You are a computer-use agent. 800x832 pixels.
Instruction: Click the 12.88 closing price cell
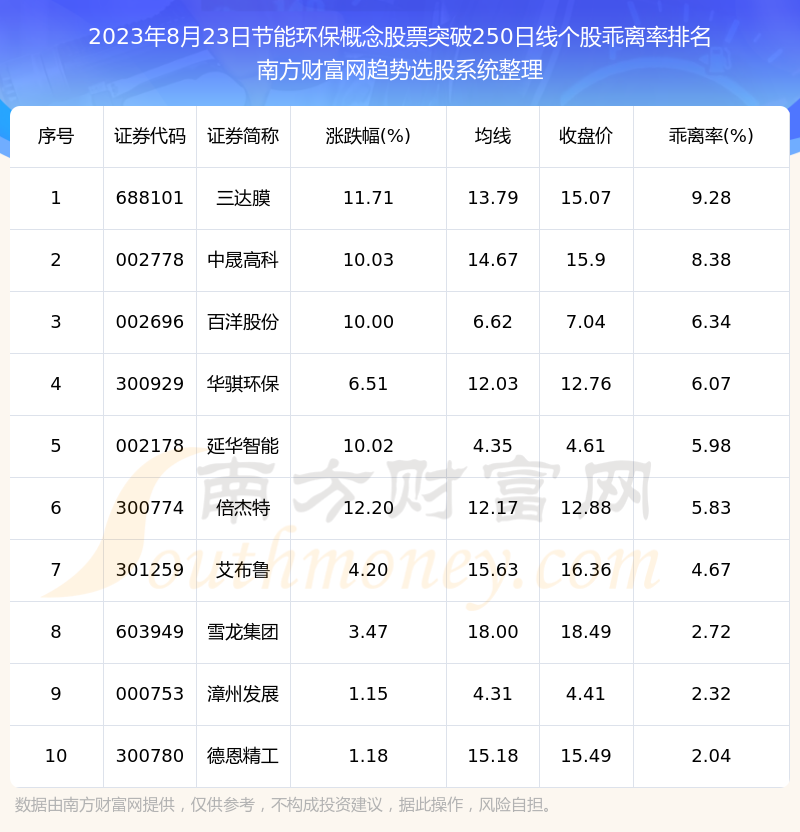(586, 508)
